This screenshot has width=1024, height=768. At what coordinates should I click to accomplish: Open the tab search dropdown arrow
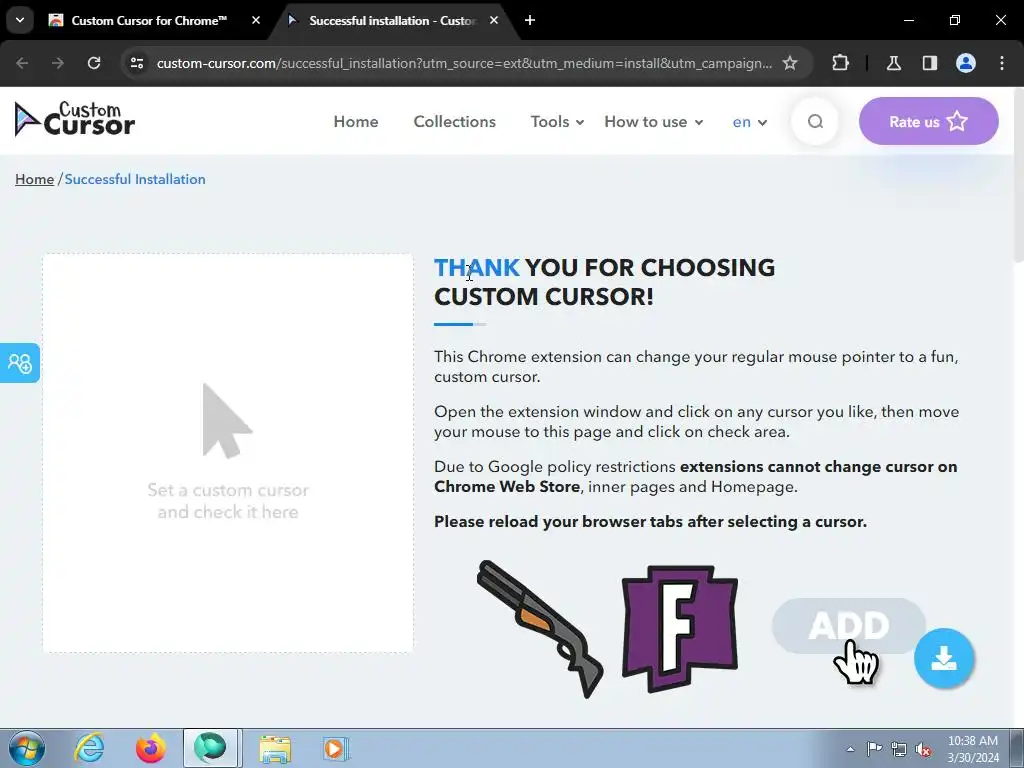tap(20, 20)
